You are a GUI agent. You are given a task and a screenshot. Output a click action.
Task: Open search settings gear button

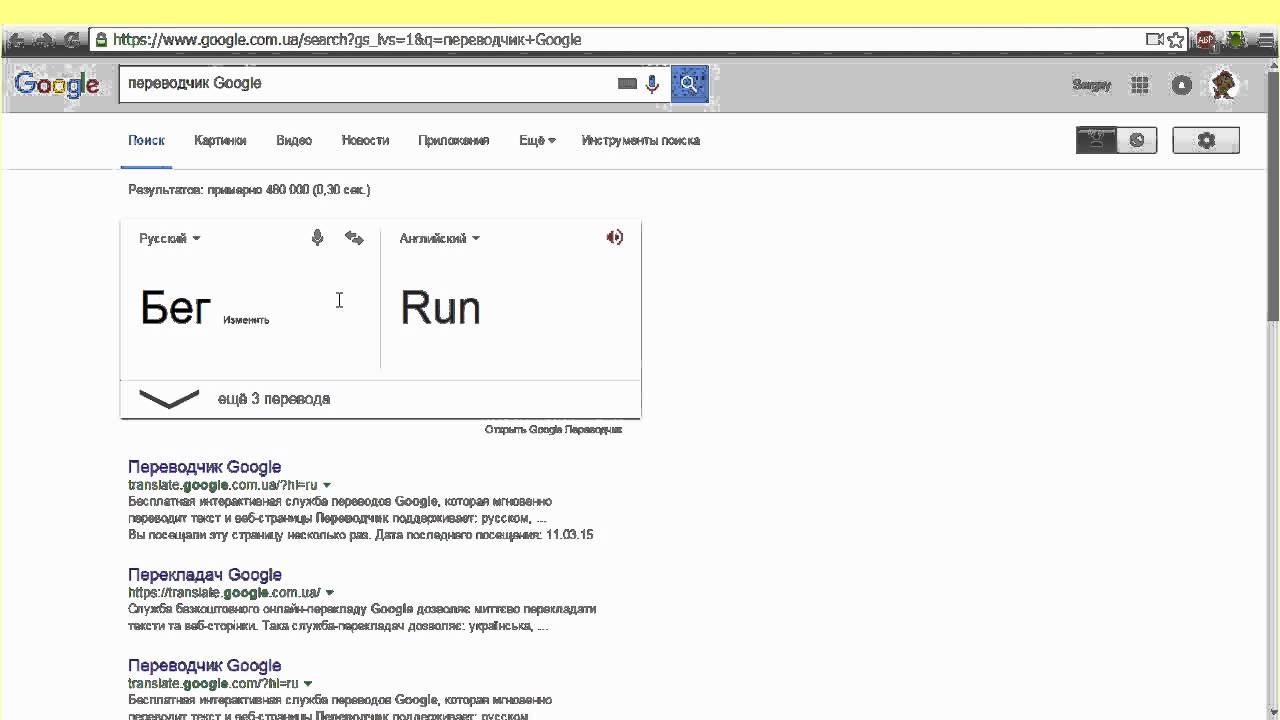1206,140
